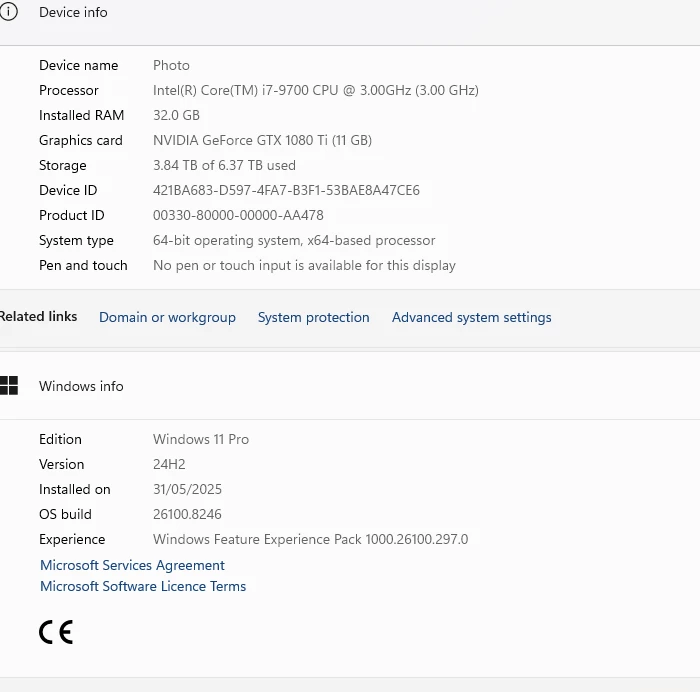Click the Device ID label
This screenshot has height=692, width=700.
[x=68, y=191]
